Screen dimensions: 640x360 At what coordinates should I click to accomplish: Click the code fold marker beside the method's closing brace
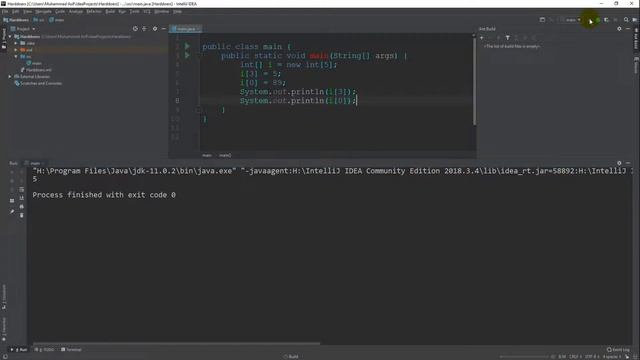click(x=198, y=110)
